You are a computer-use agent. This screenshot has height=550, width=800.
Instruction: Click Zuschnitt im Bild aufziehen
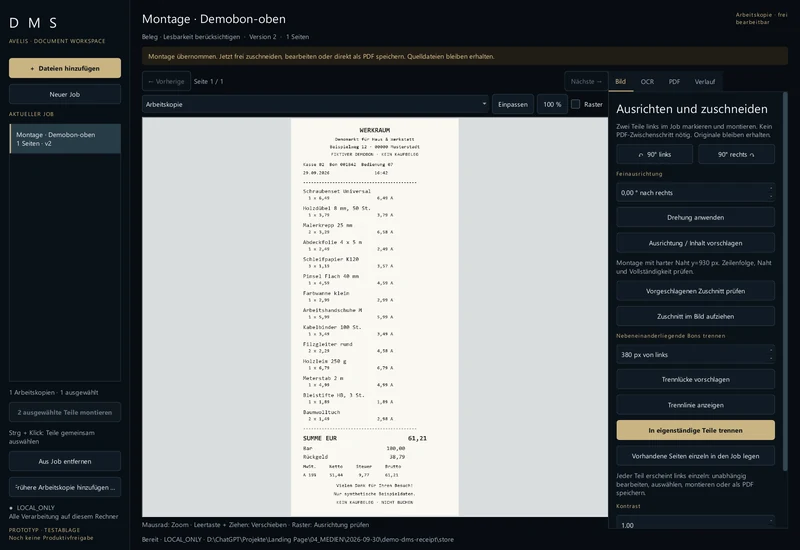coord(695,316)
